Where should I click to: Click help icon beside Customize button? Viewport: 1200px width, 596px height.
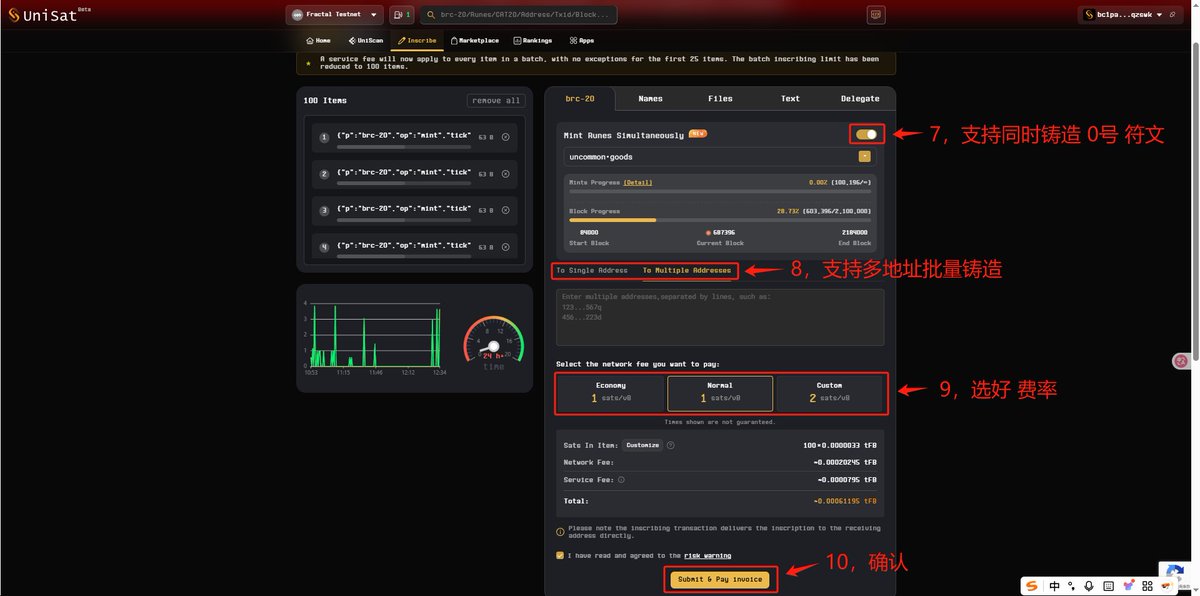pyautogui.click(x=670, y=446)
